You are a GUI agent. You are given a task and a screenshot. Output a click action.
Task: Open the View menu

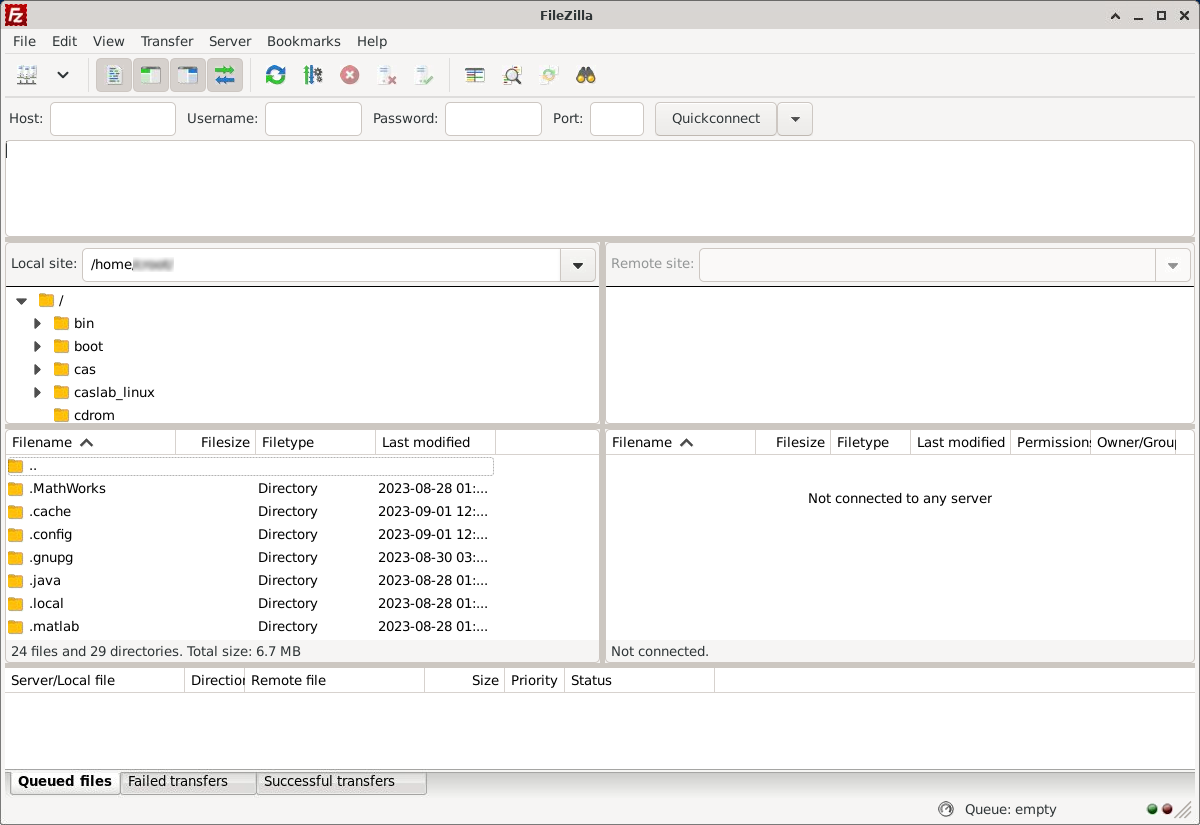pyautogui.click(x=109, y=41)
